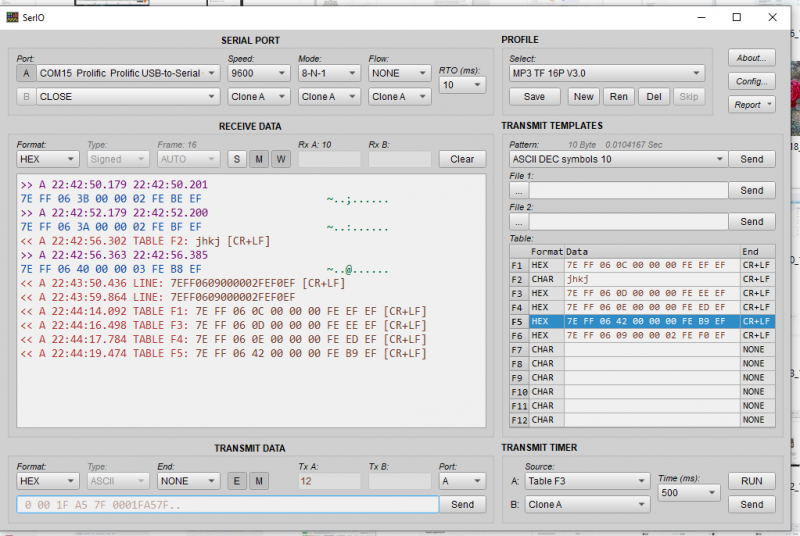Save the current profile

coord(534,96)
